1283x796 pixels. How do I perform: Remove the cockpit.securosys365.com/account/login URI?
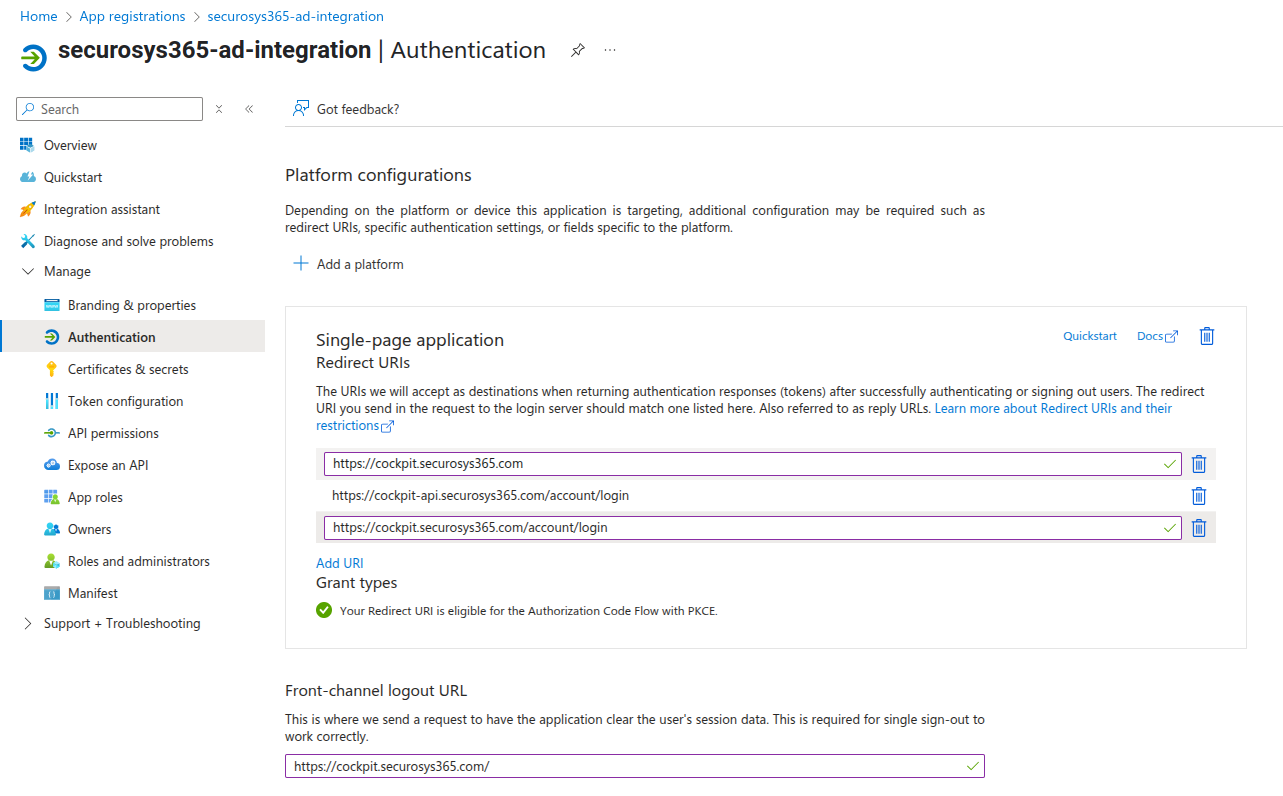pos(1198,528)
